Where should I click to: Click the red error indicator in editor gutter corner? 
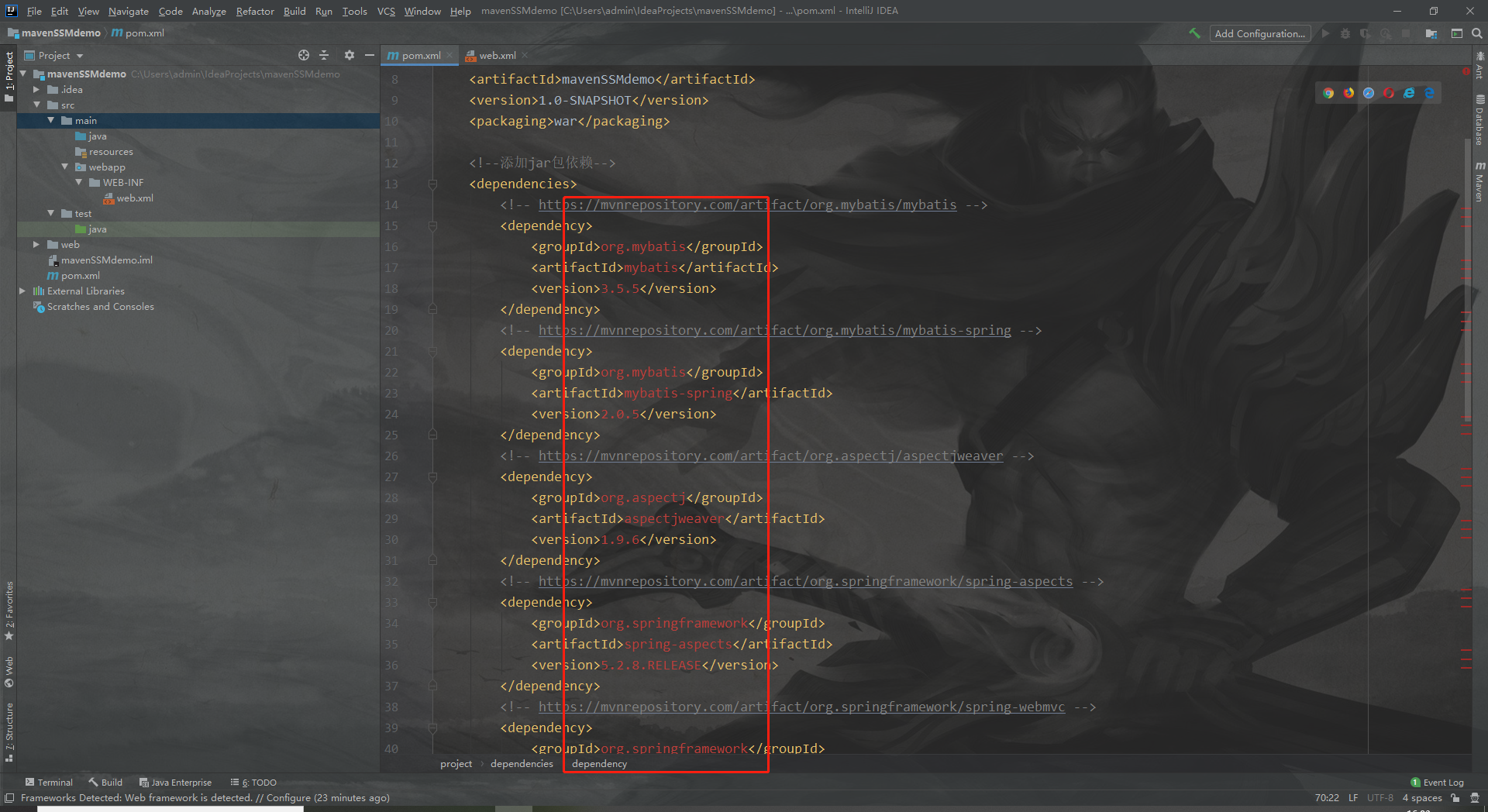tap(1466, 72)
